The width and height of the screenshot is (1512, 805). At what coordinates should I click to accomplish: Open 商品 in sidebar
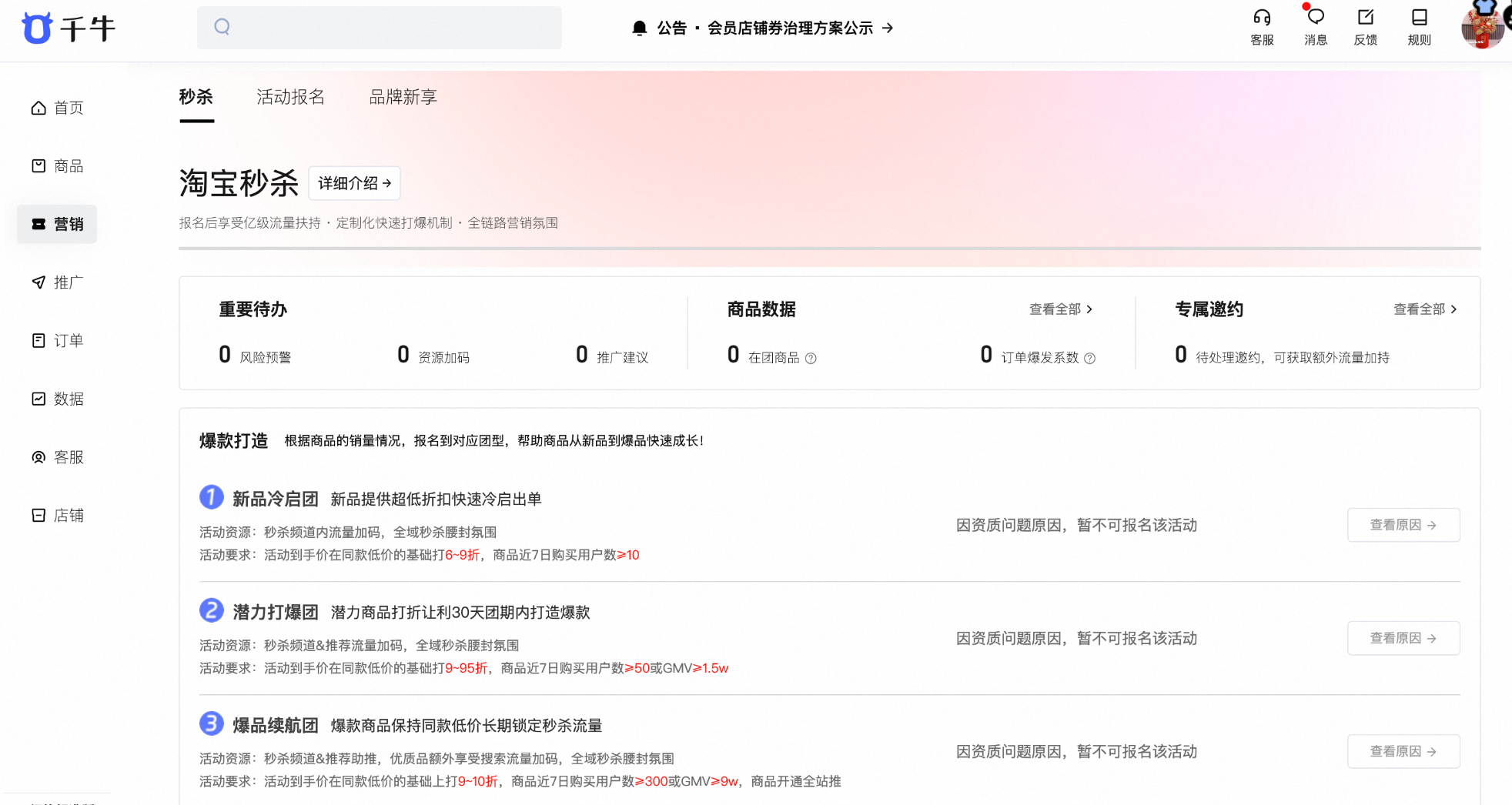(57, 166)
